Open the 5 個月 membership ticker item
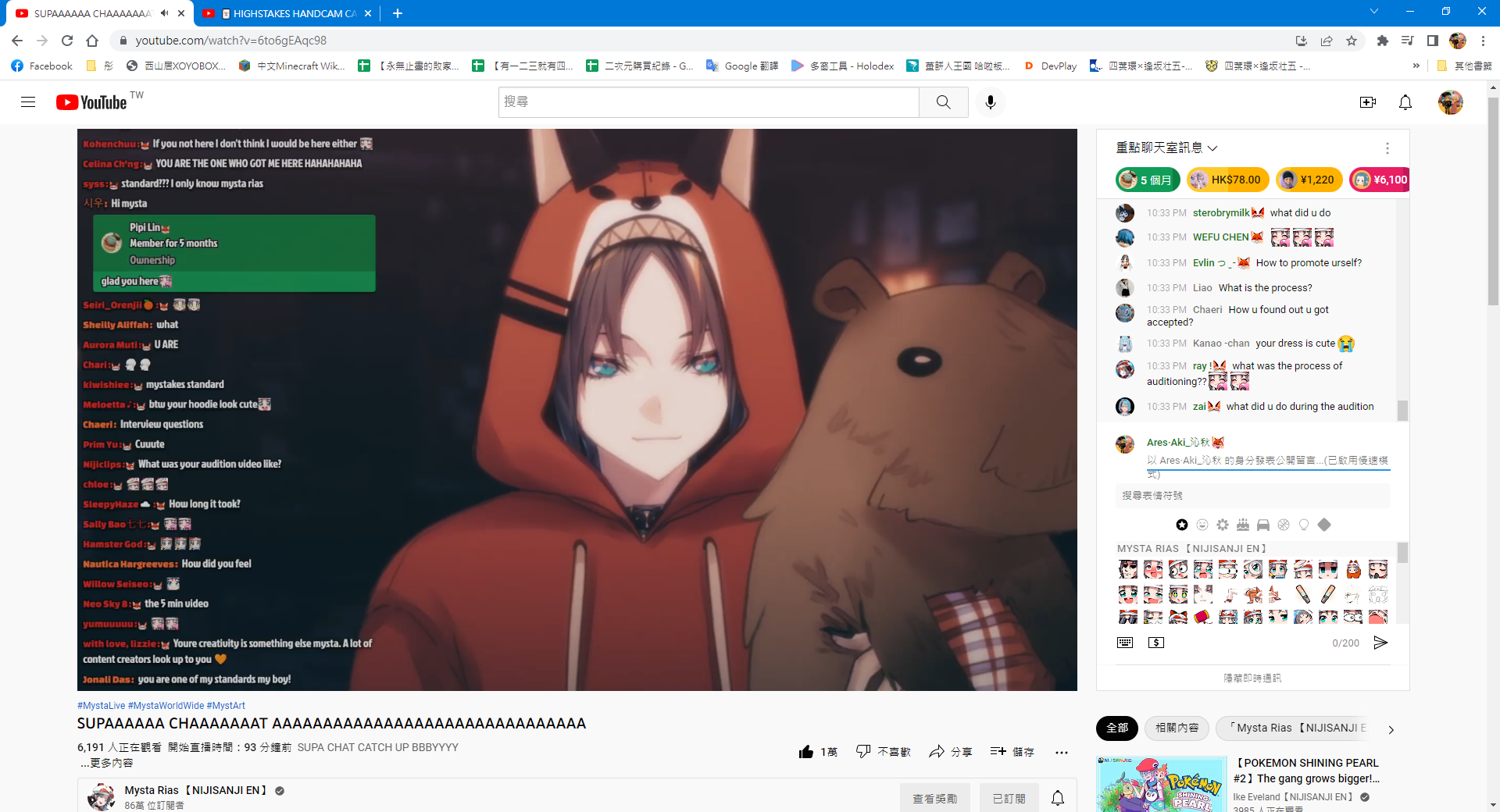The image size is (1500, 812). pos(1148,180)
